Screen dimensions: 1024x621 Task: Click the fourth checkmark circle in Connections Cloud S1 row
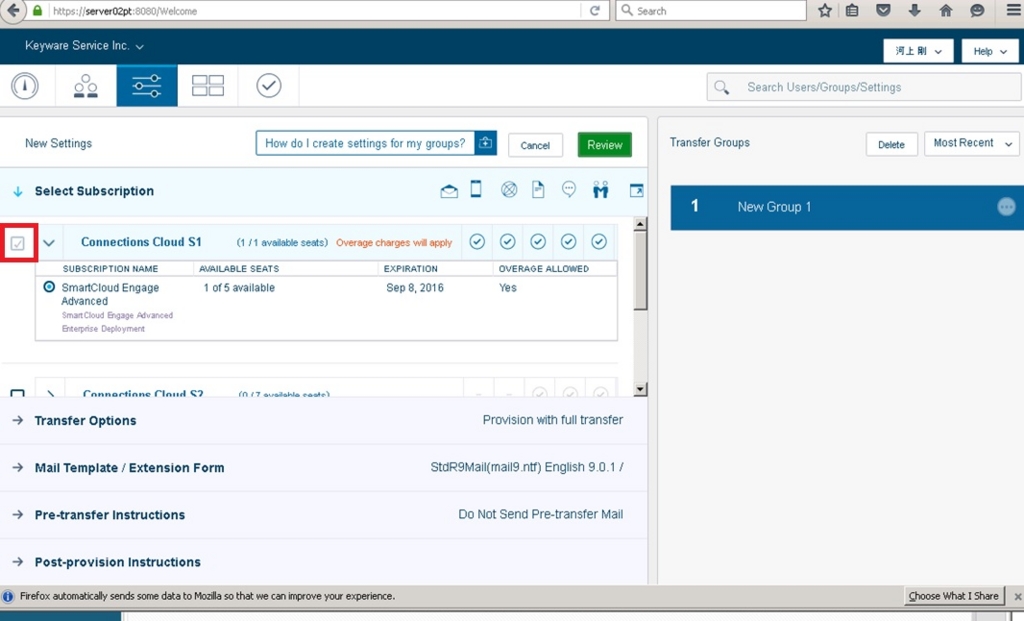click(568, 242)
